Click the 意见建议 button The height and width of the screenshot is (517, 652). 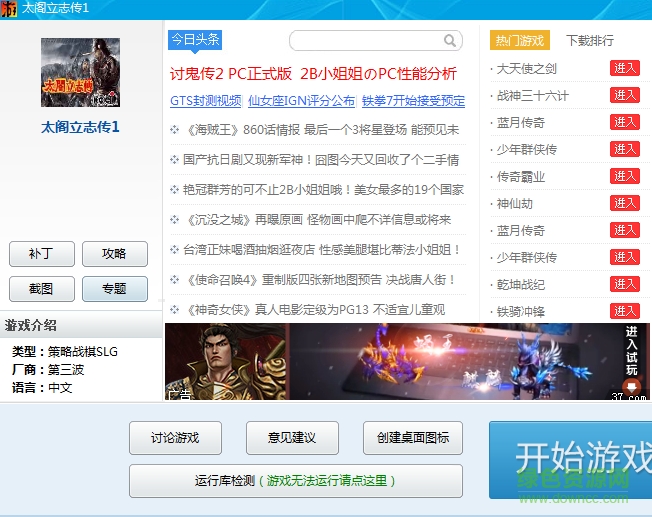click(x=292, y=438)
